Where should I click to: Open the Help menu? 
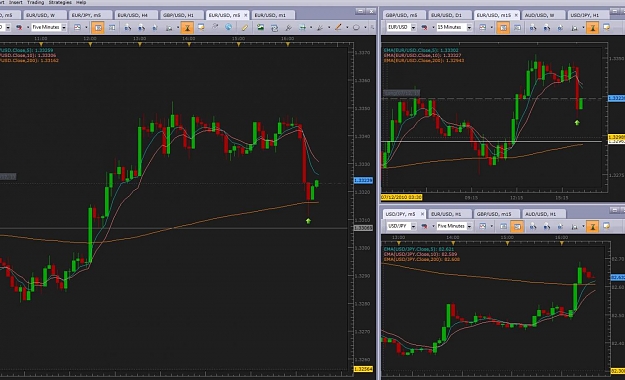pyautogui.click(x=81, y=2)
